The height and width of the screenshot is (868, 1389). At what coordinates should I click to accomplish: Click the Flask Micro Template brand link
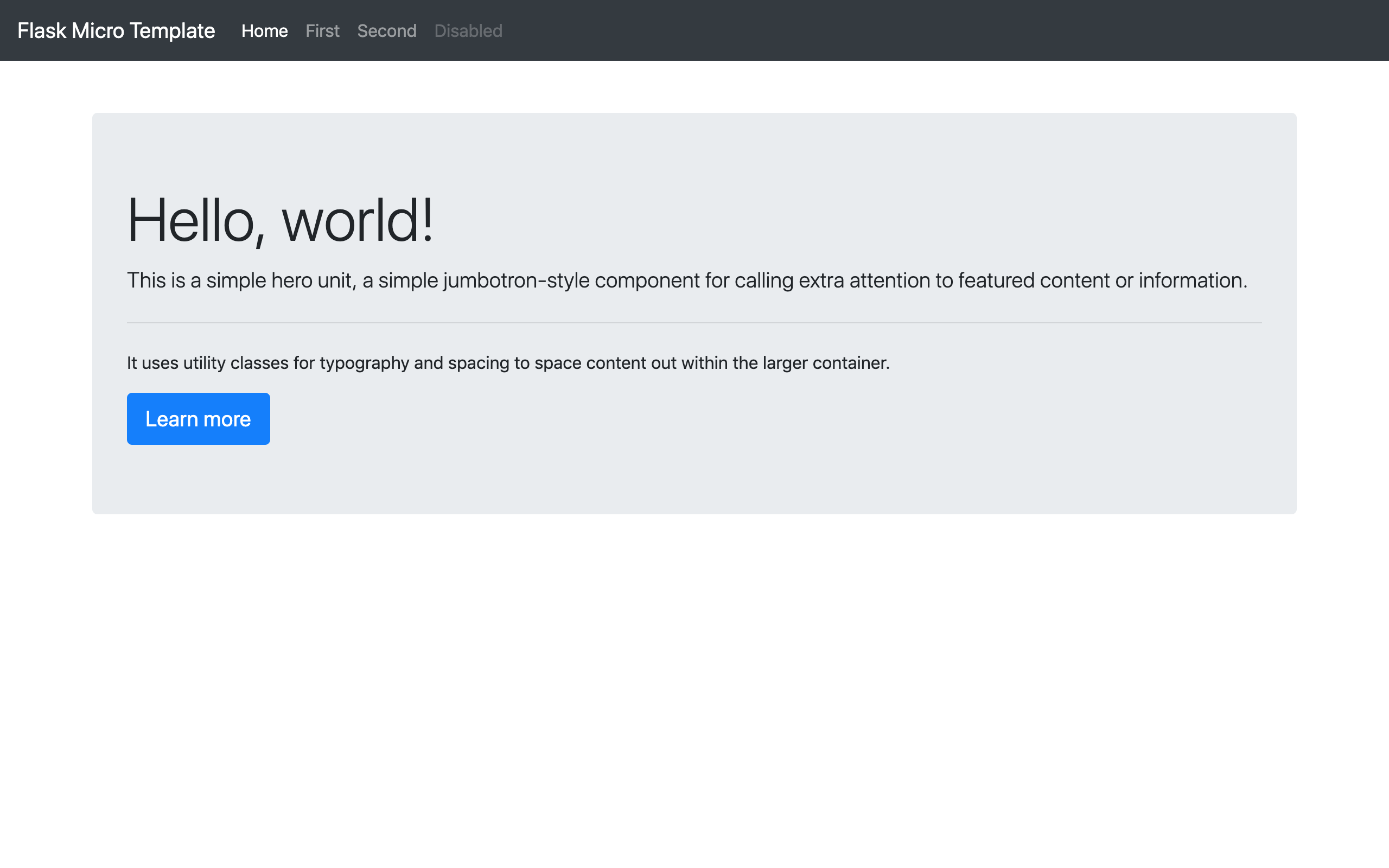point(116,30)
